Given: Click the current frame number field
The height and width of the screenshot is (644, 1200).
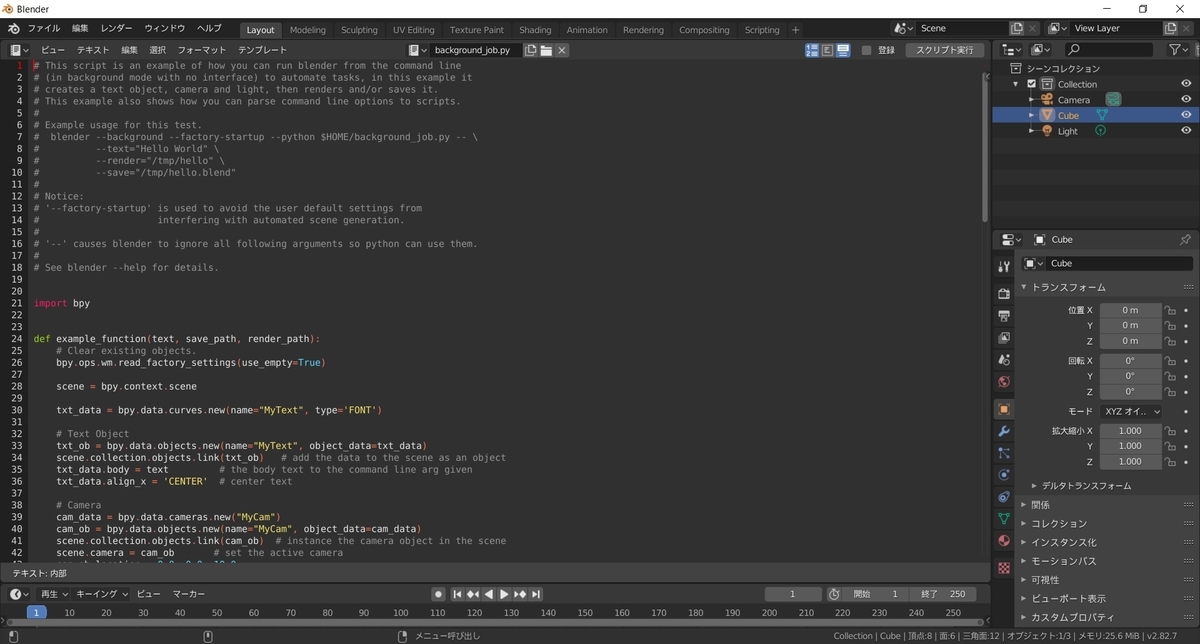Looking at the screenshot, I should pos(792,594).
